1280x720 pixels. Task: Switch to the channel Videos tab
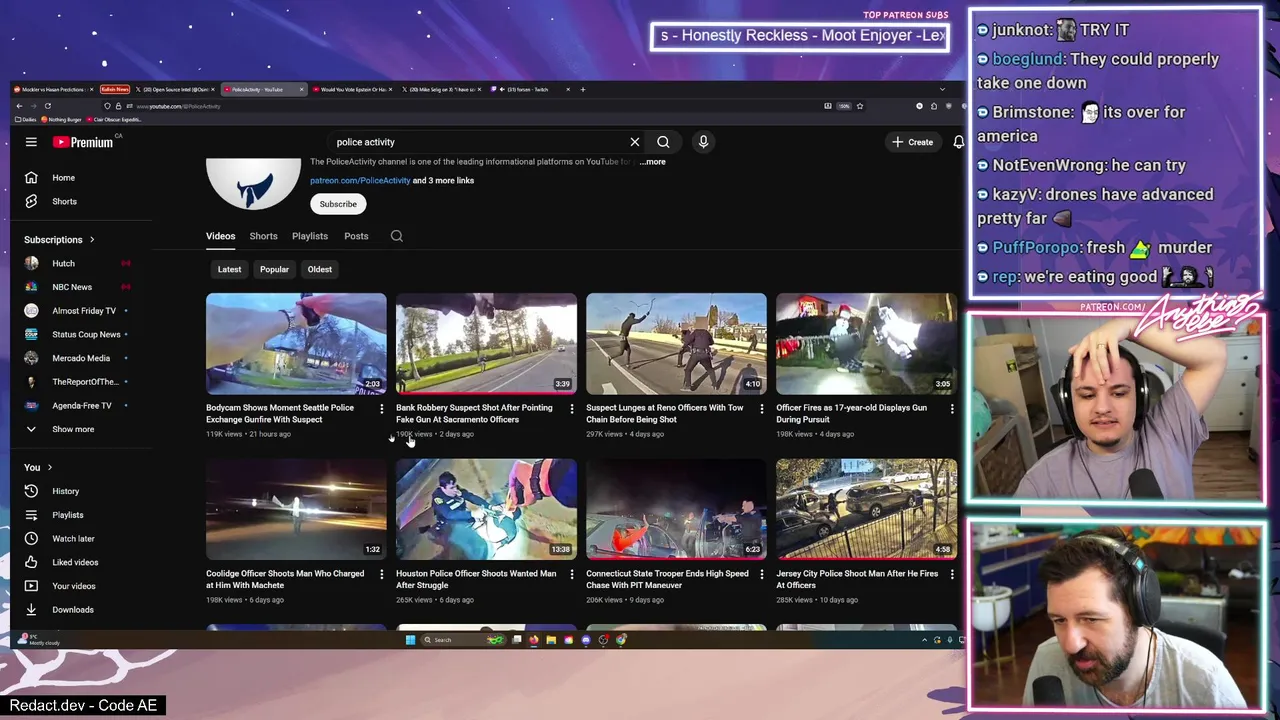(220, 236)
